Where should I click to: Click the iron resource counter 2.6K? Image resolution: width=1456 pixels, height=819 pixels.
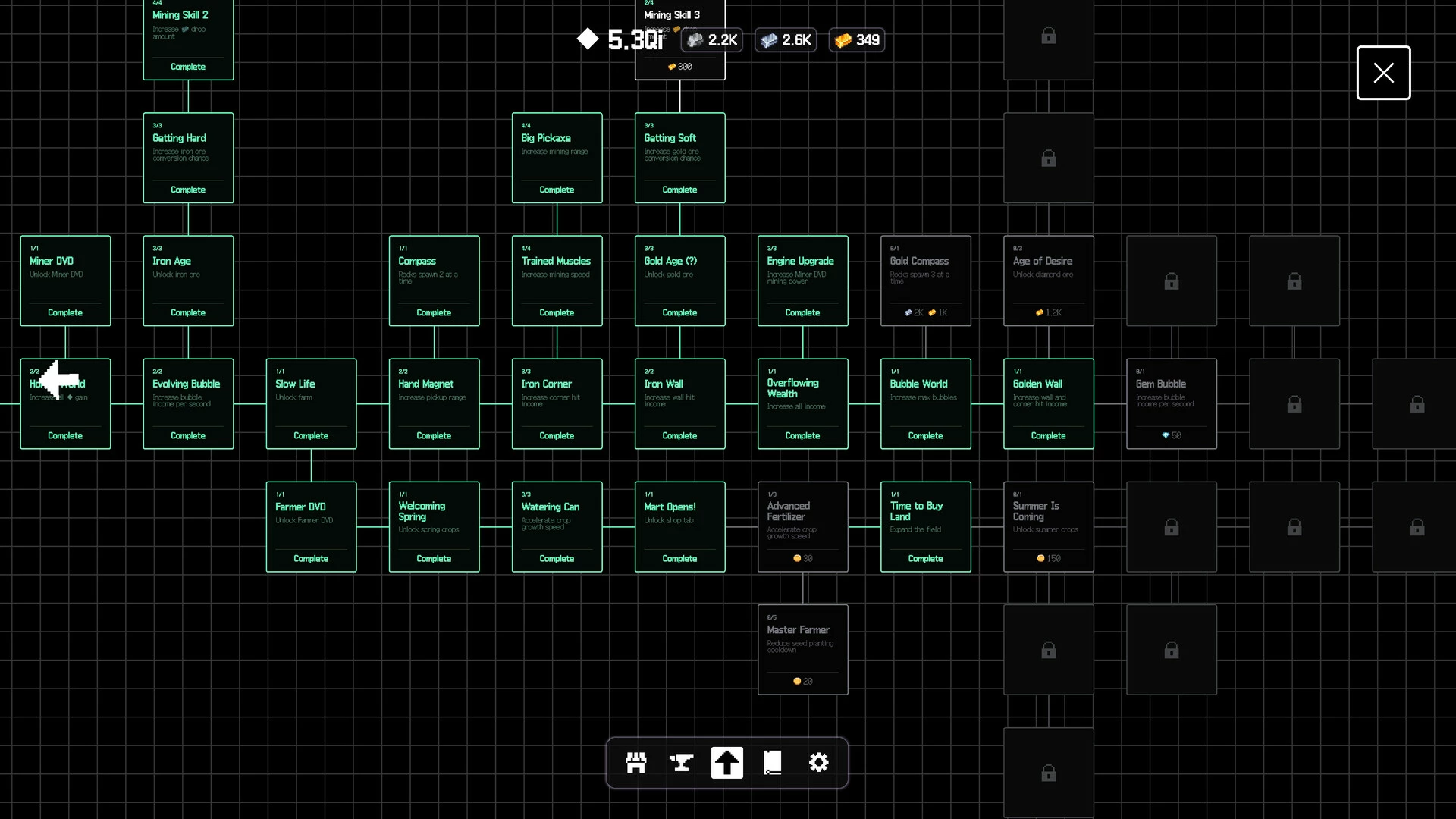(786, 40)
